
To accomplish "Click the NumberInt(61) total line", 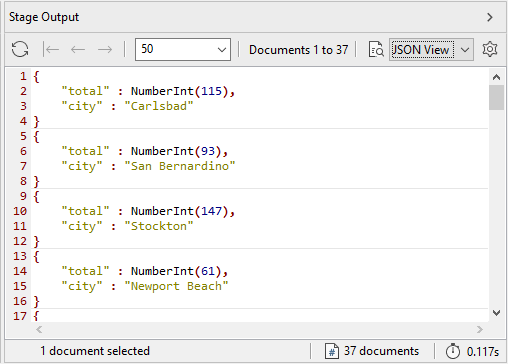I will [145, 271].
